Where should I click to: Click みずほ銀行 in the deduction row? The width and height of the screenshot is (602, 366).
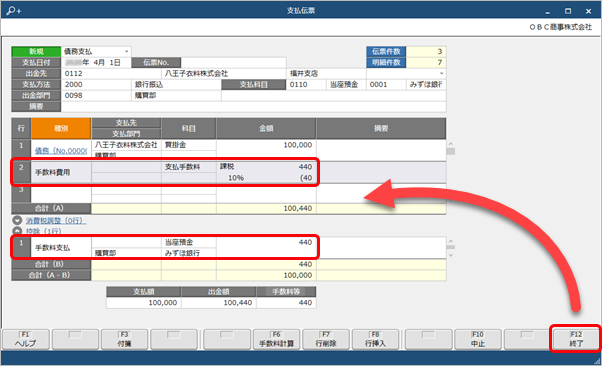(x=189, y=253)
